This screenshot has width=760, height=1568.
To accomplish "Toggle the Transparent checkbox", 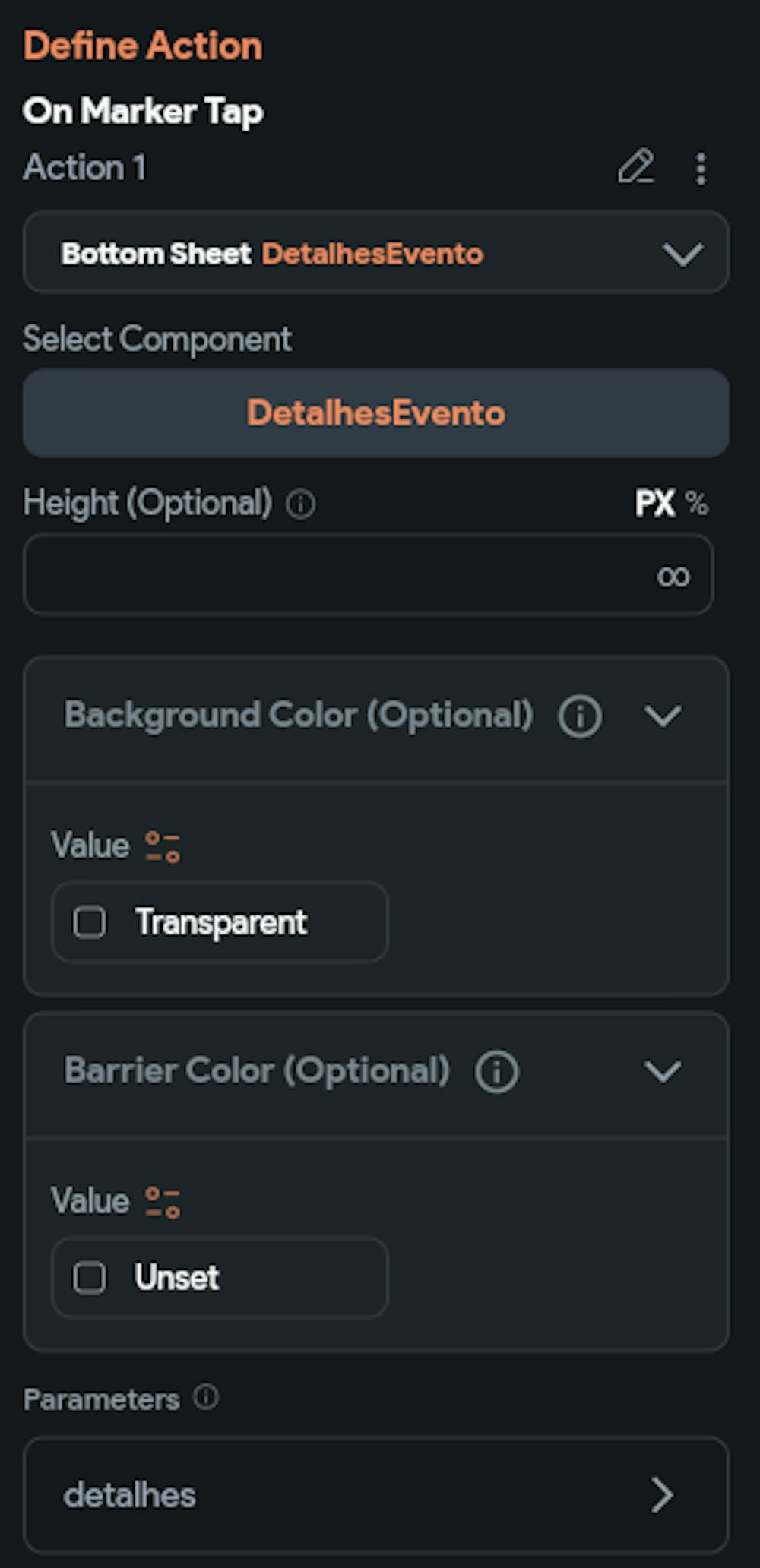I will [x=90, y=922].
